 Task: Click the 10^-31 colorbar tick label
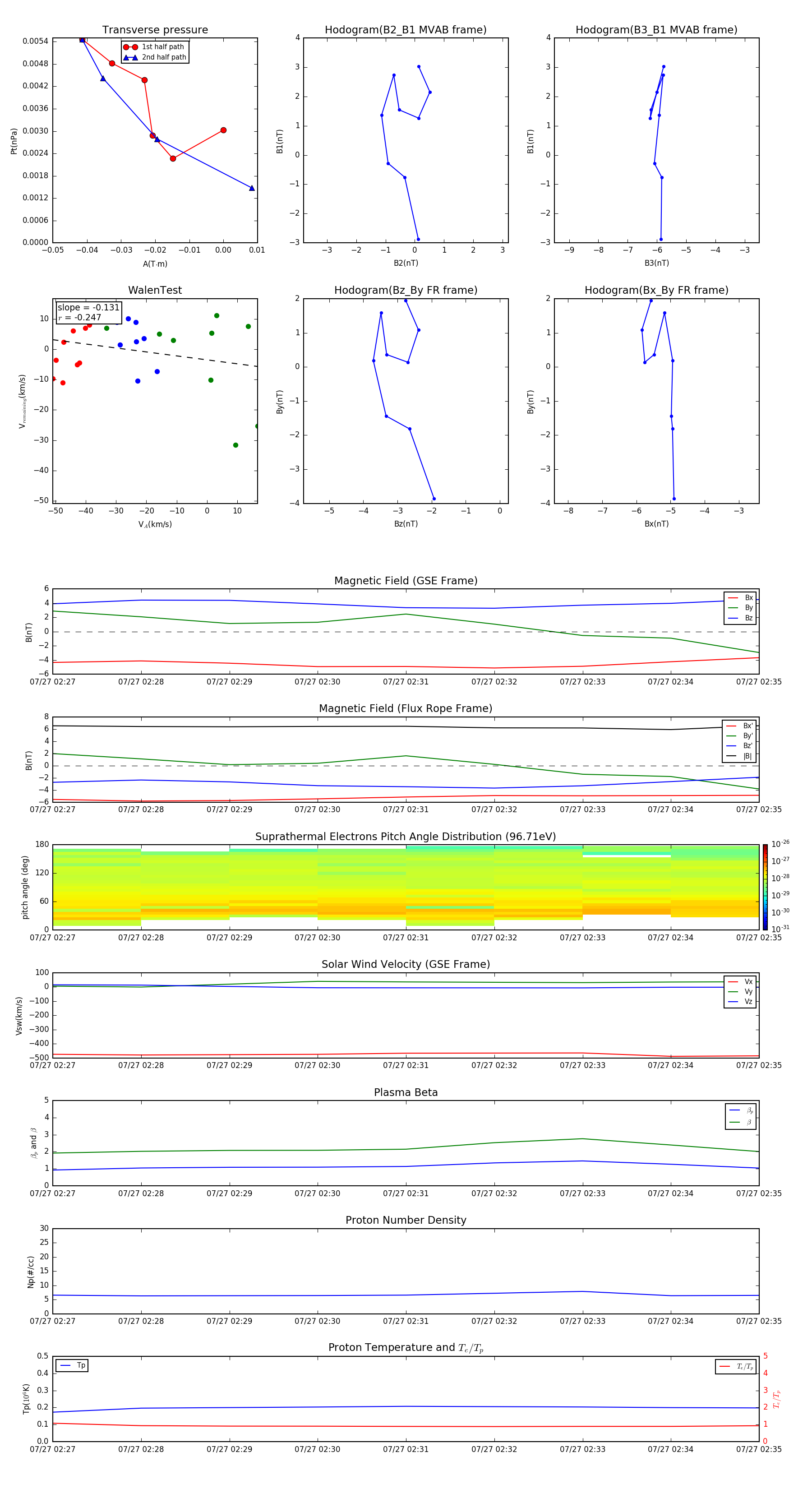[x=780, y=929]
